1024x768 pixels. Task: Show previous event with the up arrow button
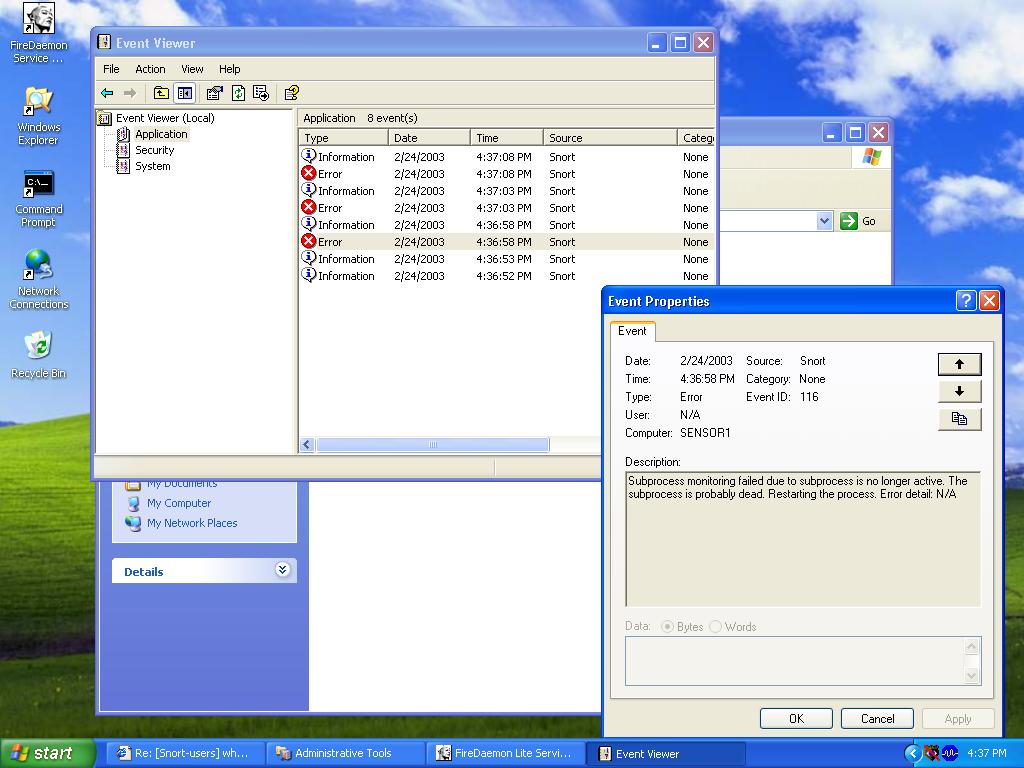click(x=959, y=364)
